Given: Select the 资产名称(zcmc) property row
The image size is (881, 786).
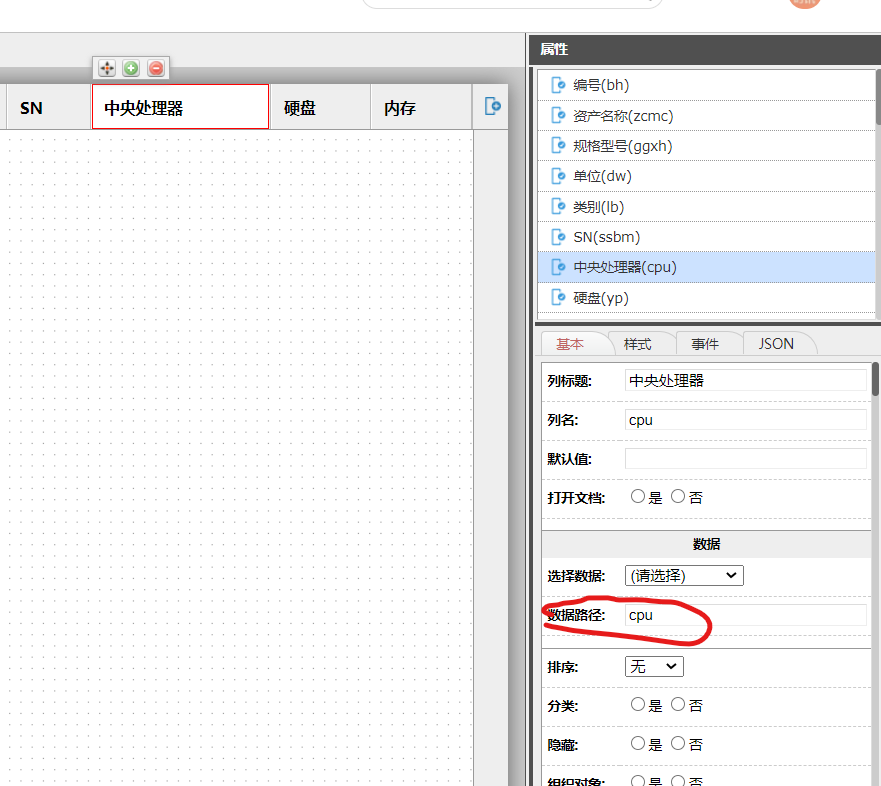Looking at the screenshot, I should click(706, 116).
